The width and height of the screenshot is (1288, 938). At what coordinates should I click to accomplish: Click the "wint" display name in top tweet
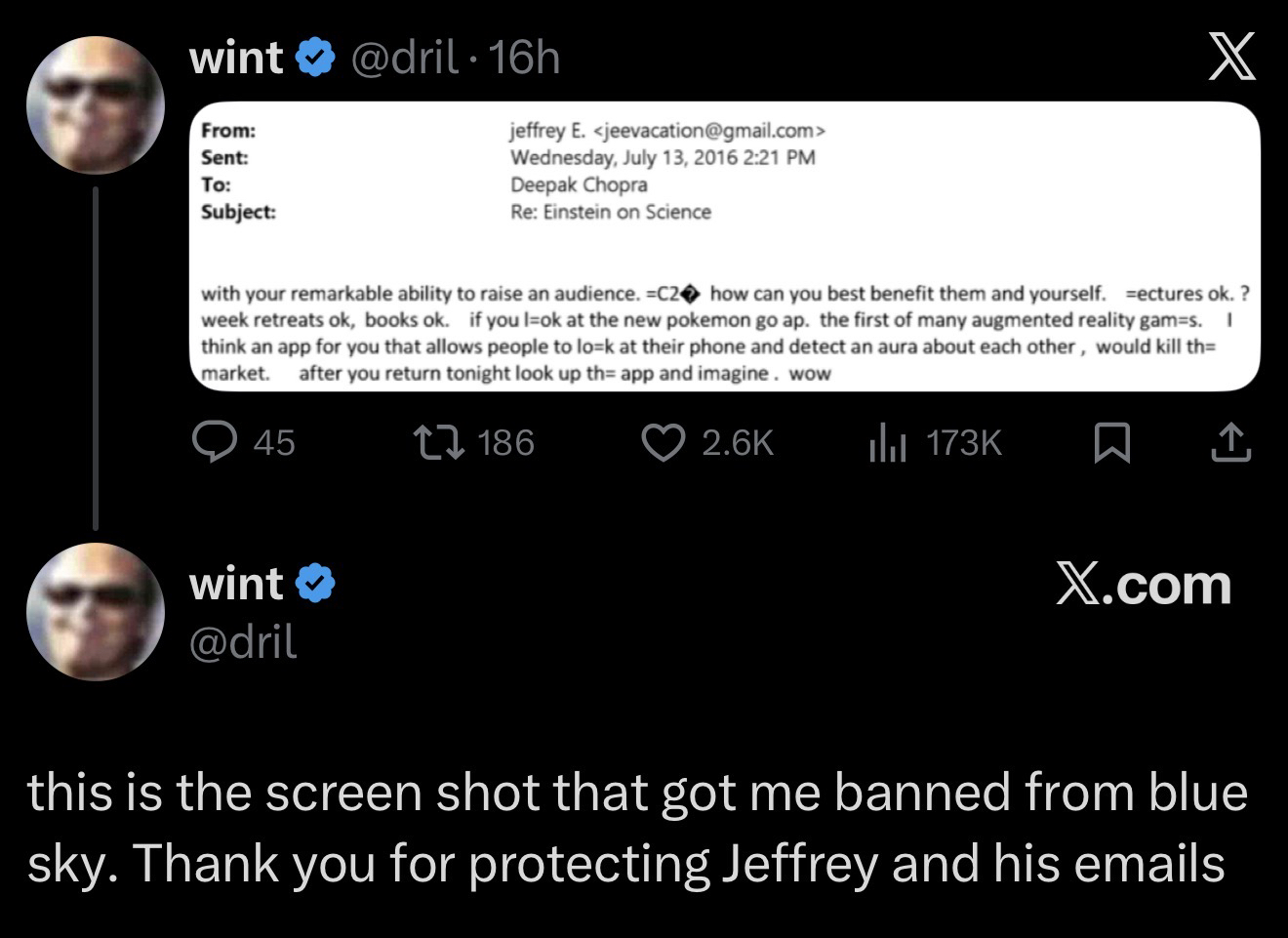coord(235,59)
